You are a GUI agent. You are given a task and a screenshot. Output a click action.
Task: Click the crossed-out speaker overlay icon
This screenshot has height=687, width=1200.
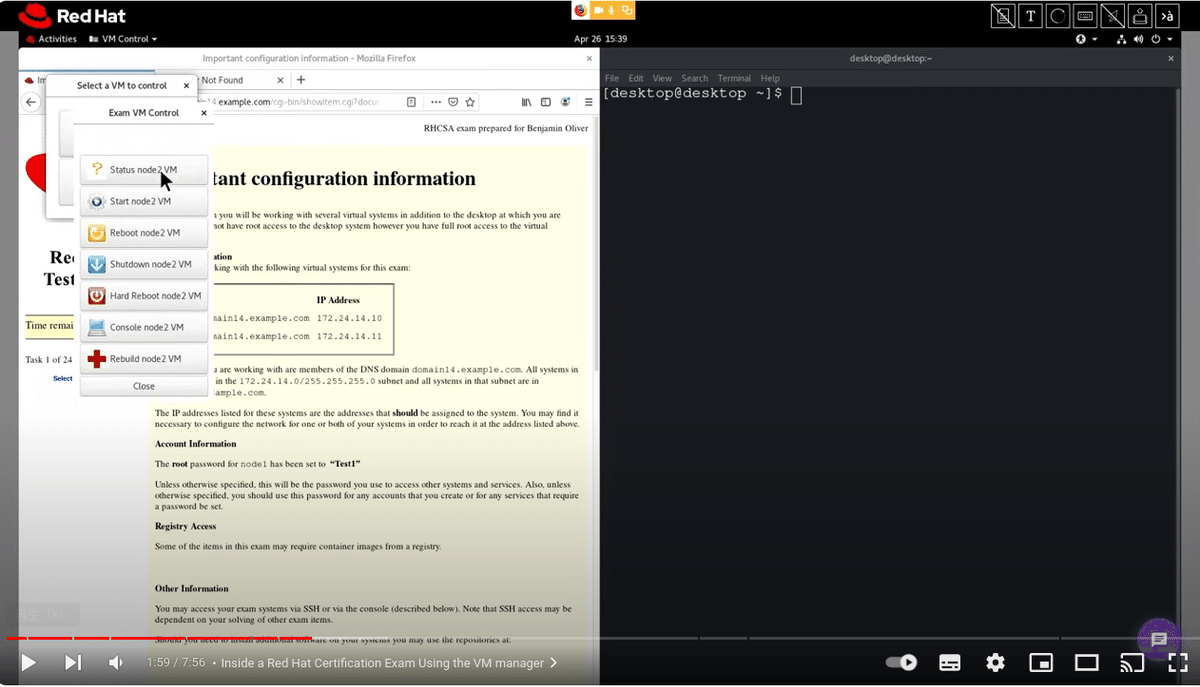(1113, 16)
